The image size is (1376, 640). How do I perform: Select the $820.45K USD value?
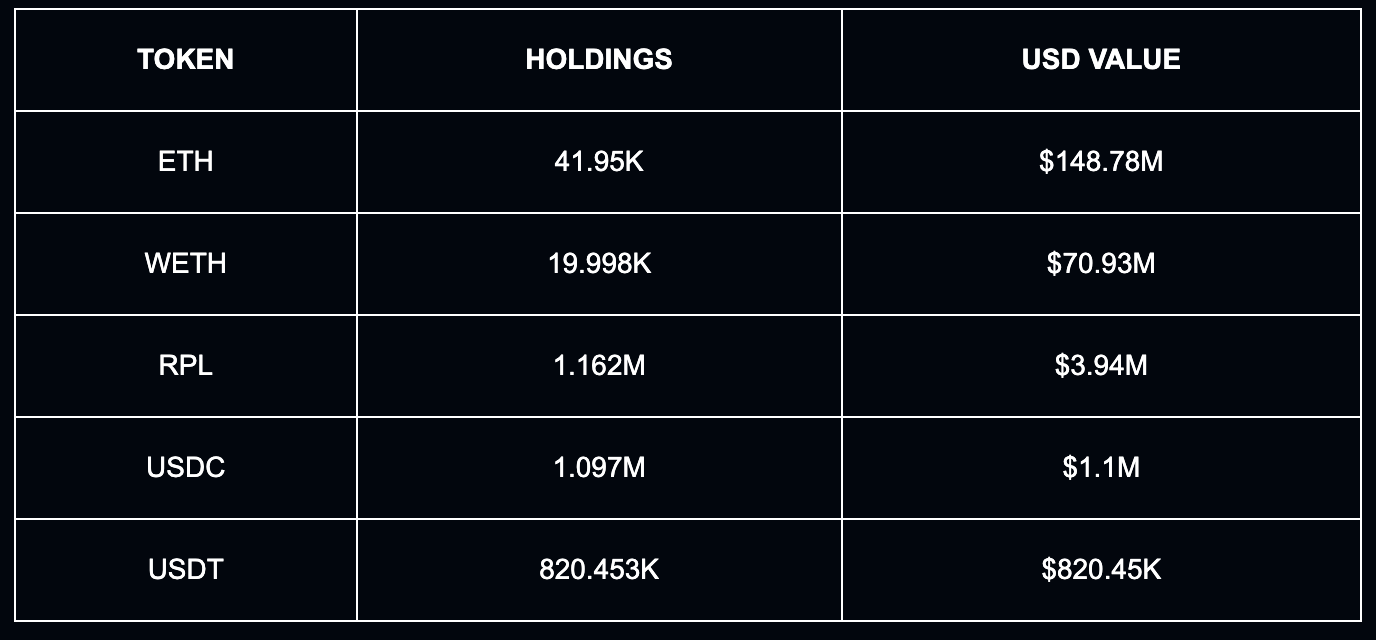point(1101,569)
